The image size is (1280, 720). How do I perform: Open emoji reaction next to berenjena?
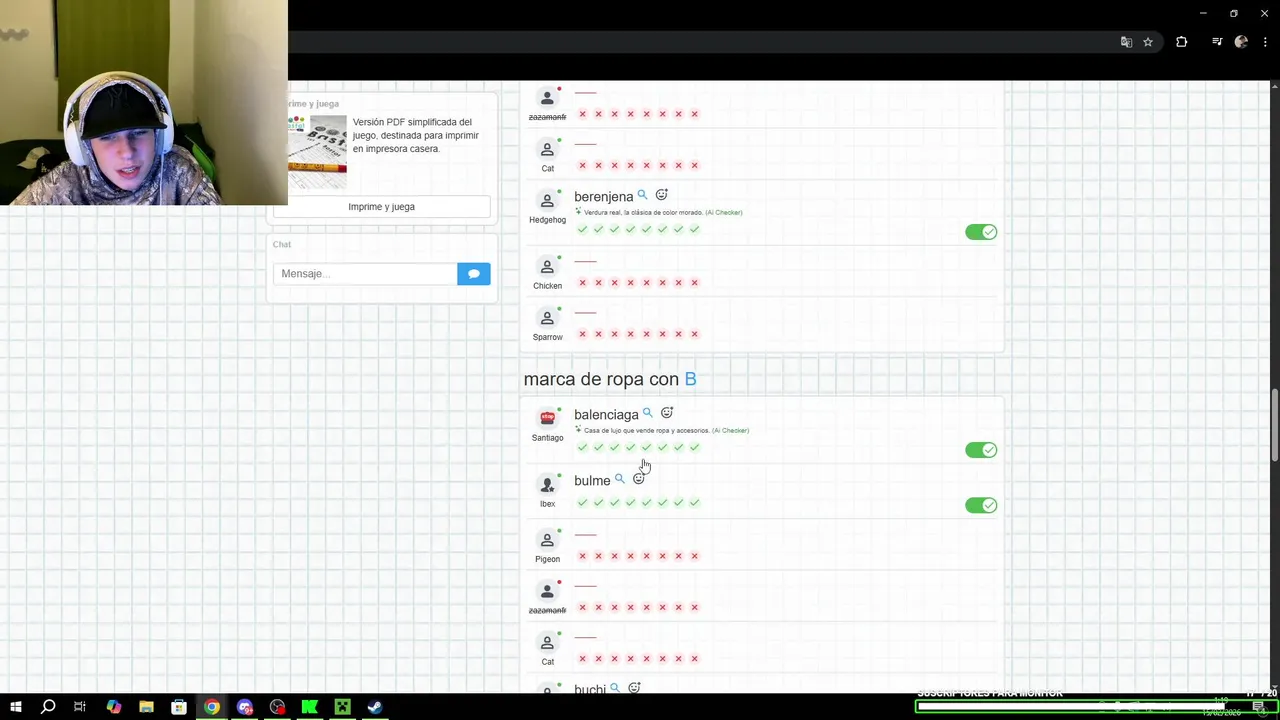[x=661, y=195]
